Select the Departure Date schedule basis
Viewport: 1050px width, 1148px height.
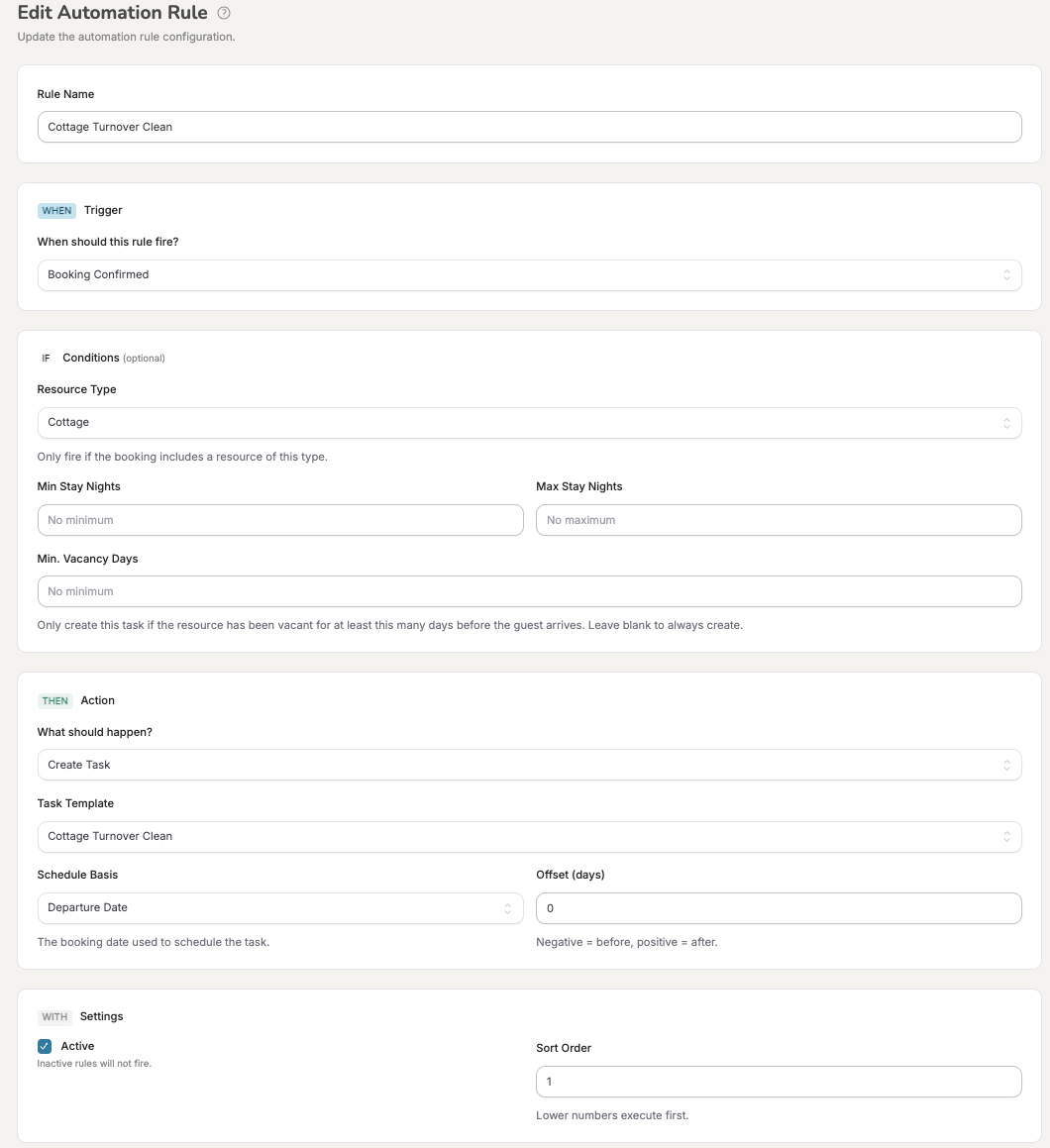[x=280, y=907]
